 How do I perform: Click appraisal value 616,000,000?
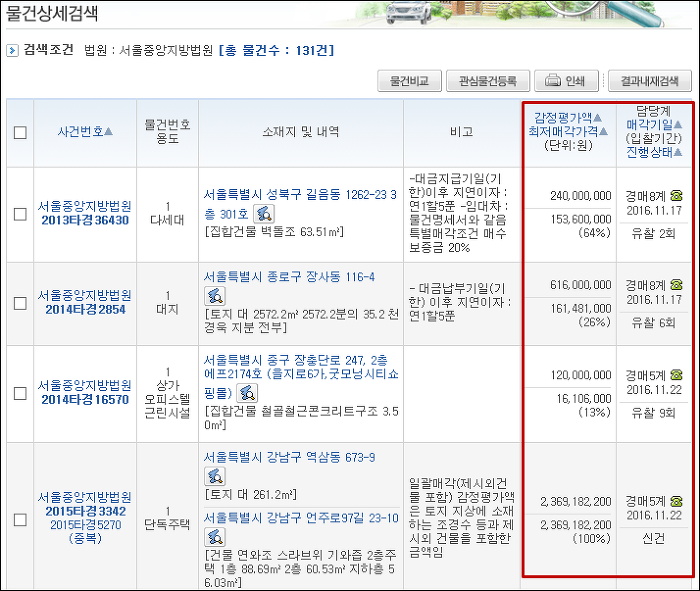pos(580,285)
